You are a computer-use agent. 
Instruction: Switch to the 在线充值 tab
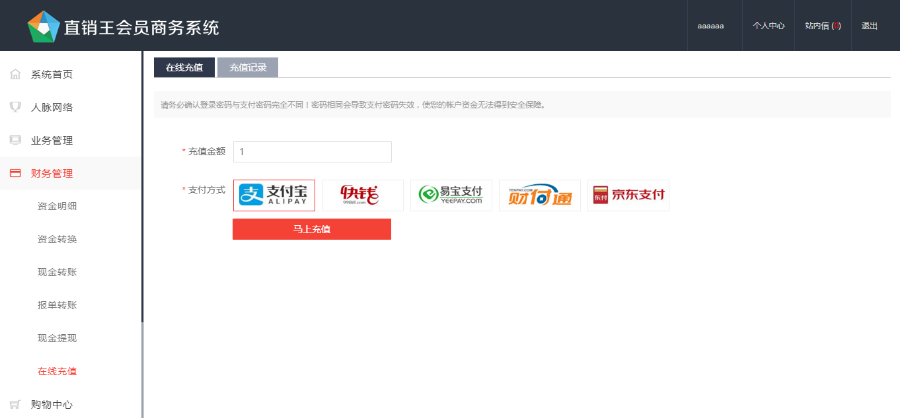coord(184,67)
